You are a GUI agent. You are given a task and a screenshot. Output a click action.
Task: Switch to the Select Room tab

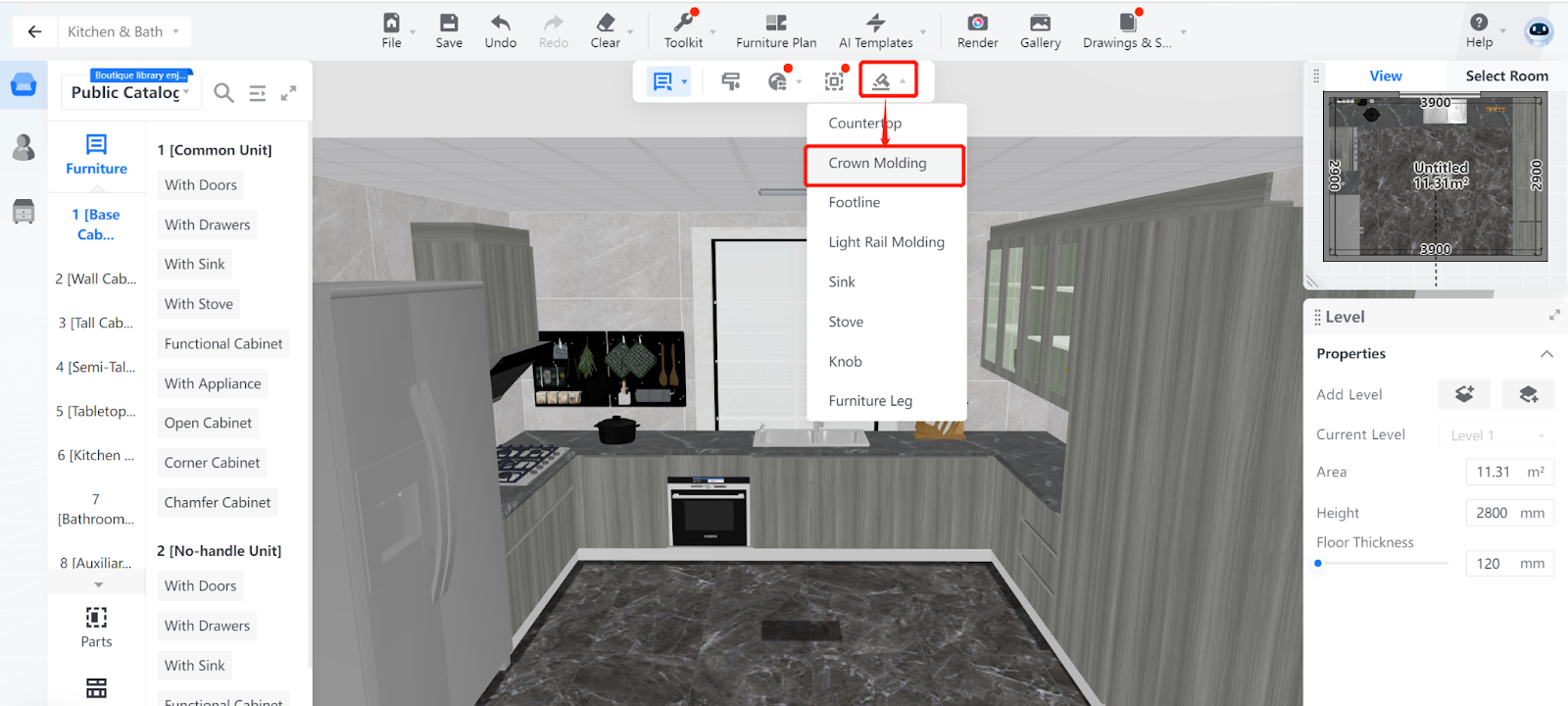coord(1506,76)
